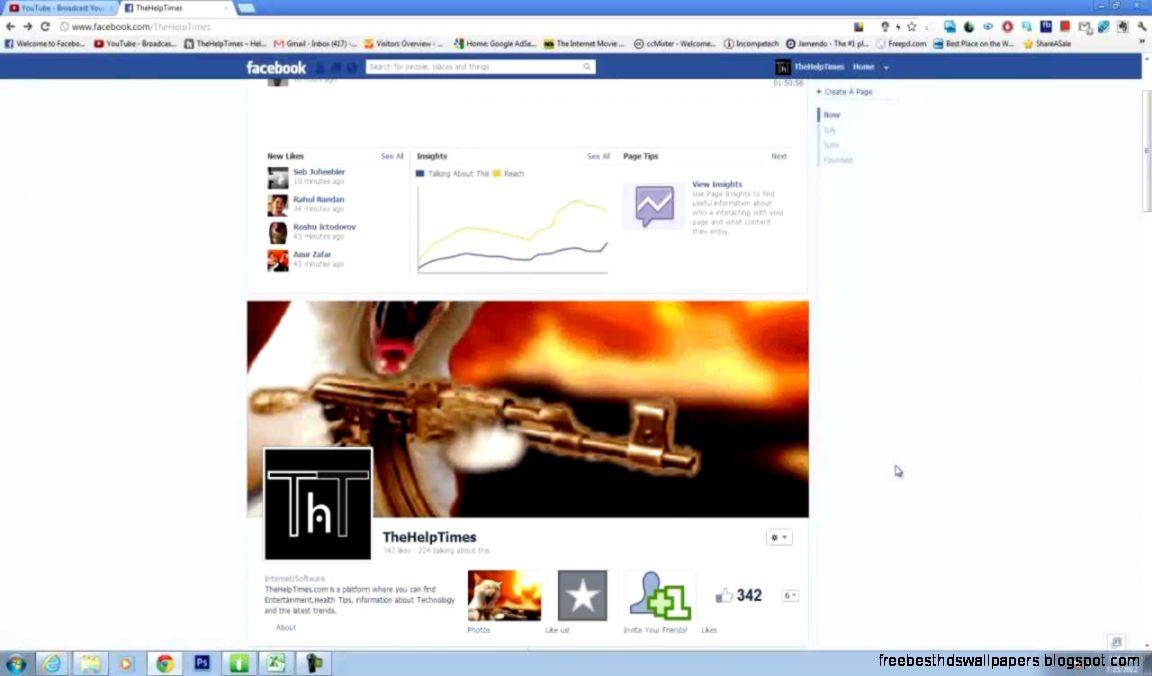
Task: Open Facebook account dropdown arrow next to Home
Action: 886,68
